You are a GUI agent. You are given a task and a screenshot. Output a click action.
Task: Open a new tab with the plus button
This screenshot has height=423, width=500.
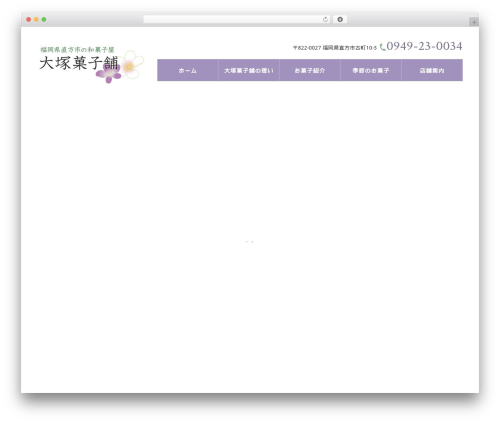[x=474, y=22]
